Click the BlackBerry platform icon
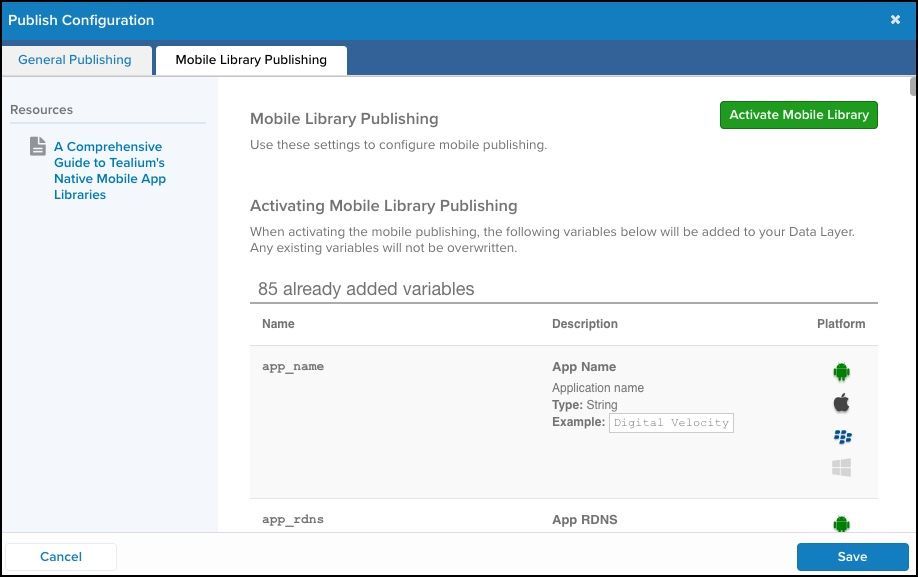The width and height of the screenshot is (918, 577). tap(841, 436)
